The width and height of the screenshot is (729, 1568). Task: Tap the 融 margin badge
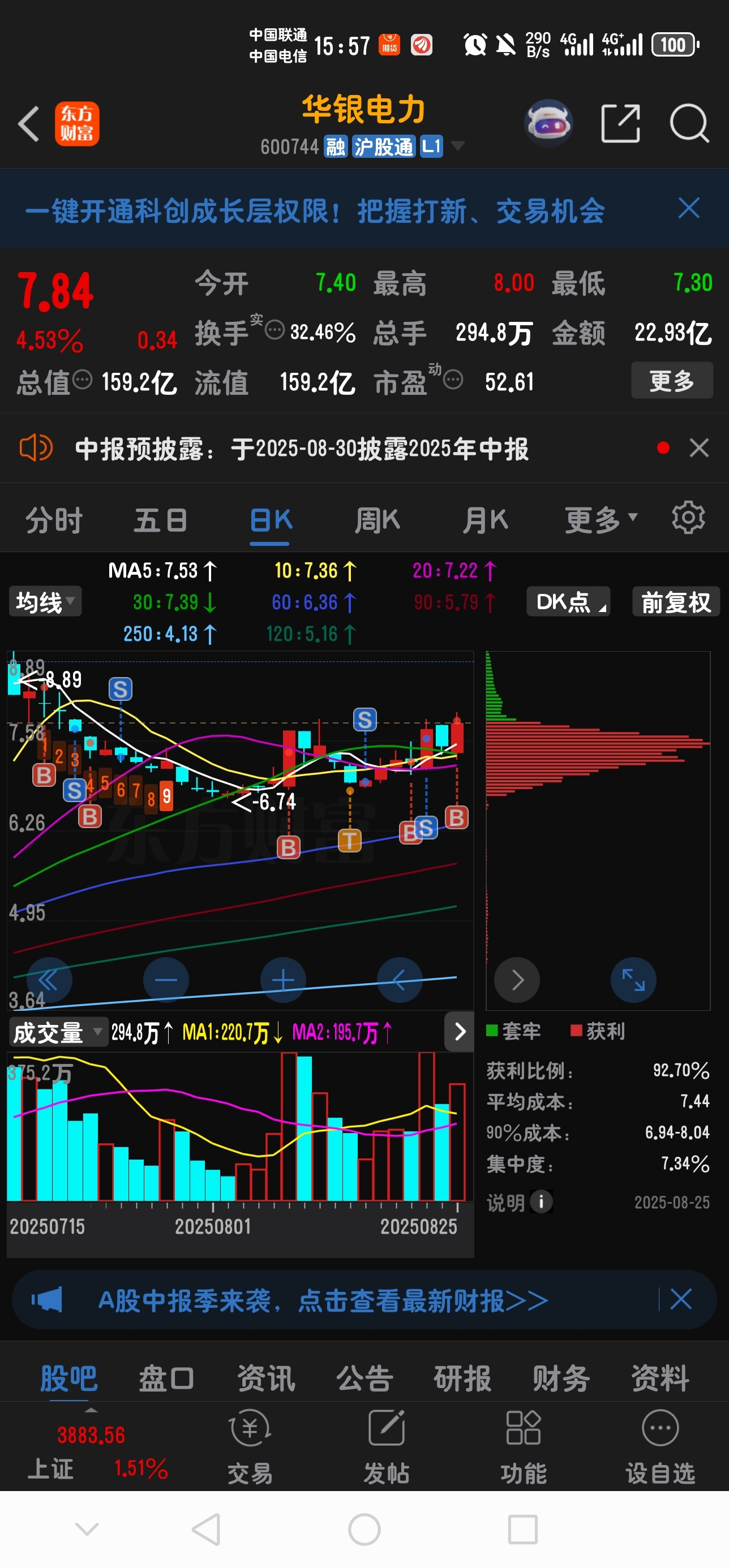(x=336, y=146)
